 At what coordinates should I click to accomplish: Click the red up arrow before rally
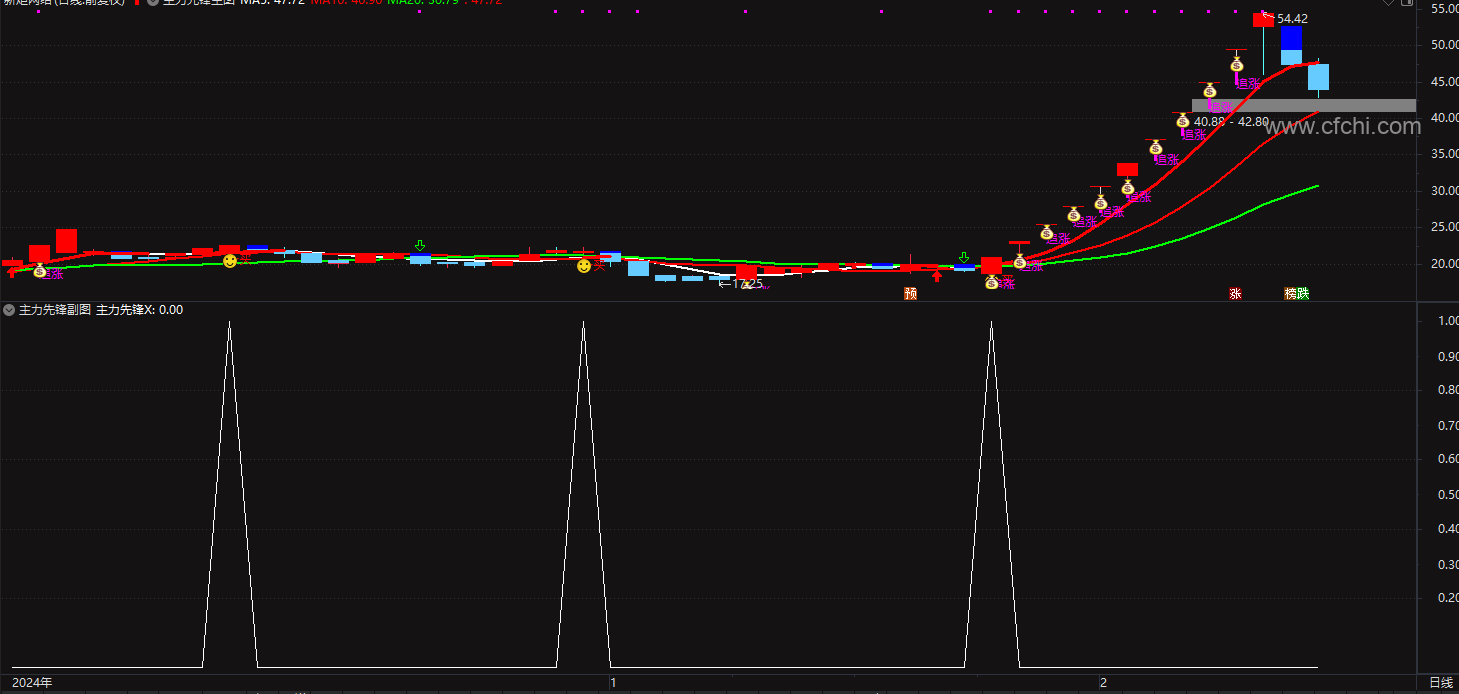pos(937,275)
